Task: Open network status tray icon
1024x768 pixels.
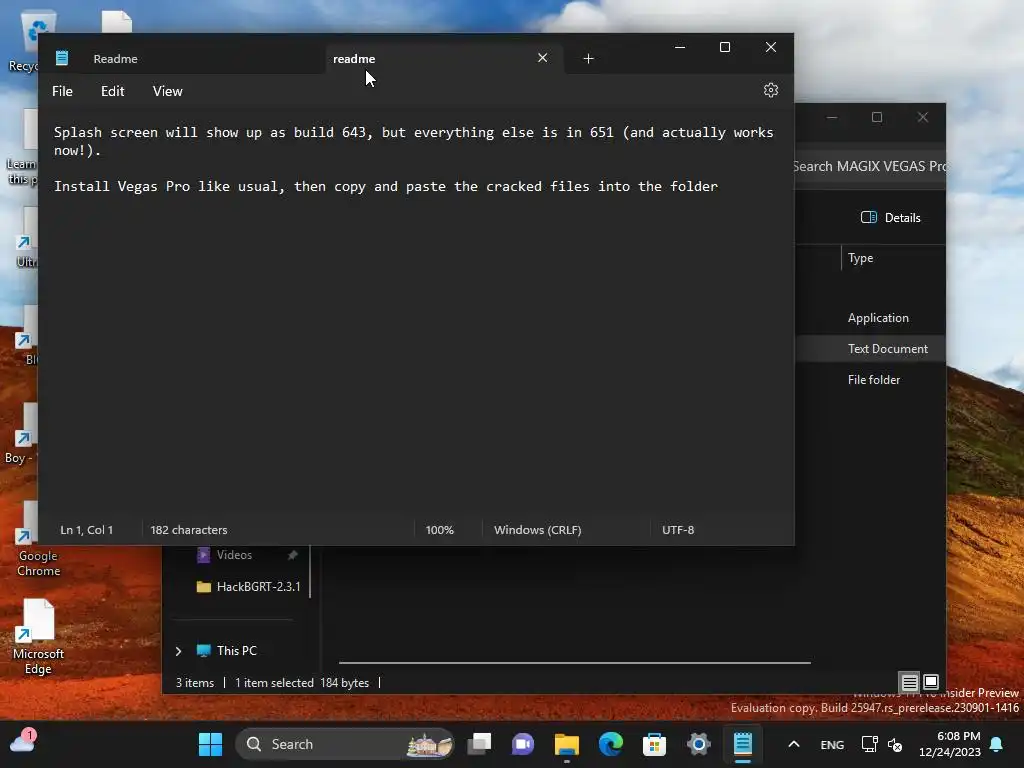Action: point(869,744)
